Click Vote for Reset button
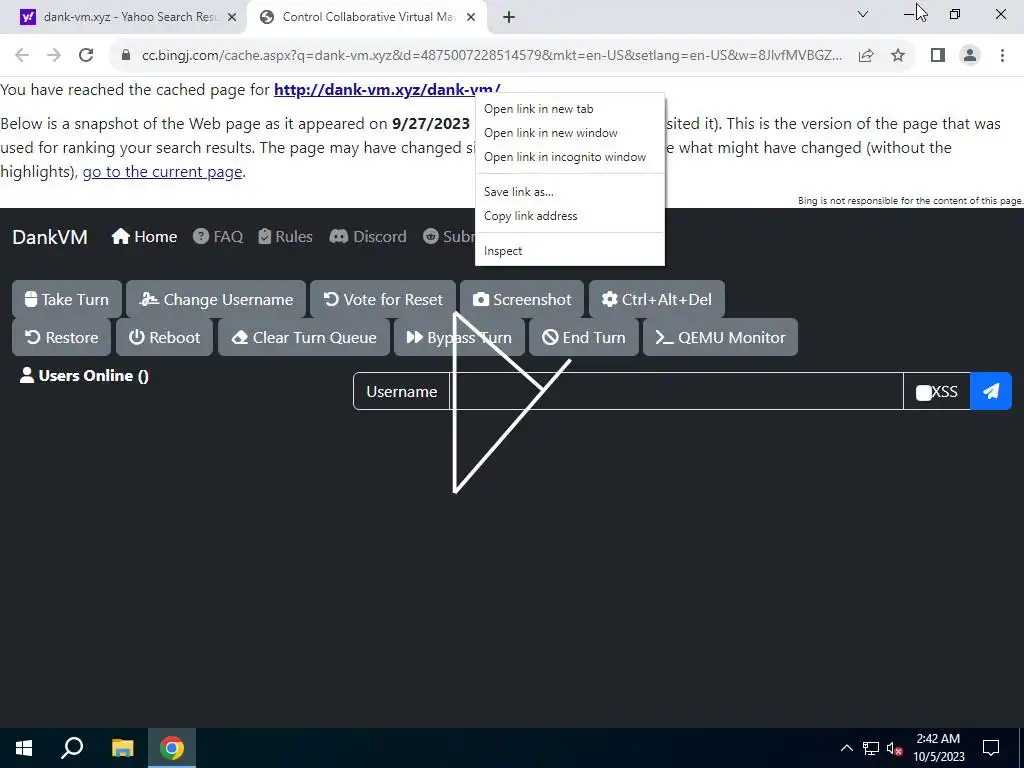1024x768 pixels. click(383, 299)
